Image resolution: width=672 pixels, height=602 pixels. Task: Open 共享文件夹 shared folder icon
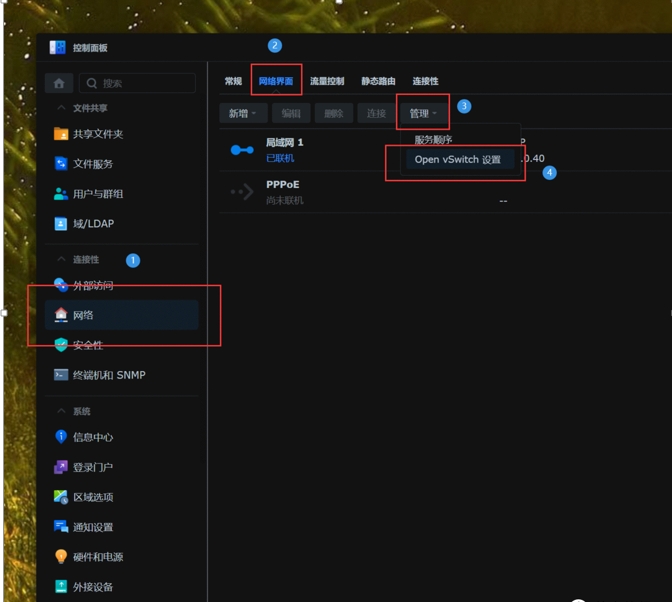[61, 134]
